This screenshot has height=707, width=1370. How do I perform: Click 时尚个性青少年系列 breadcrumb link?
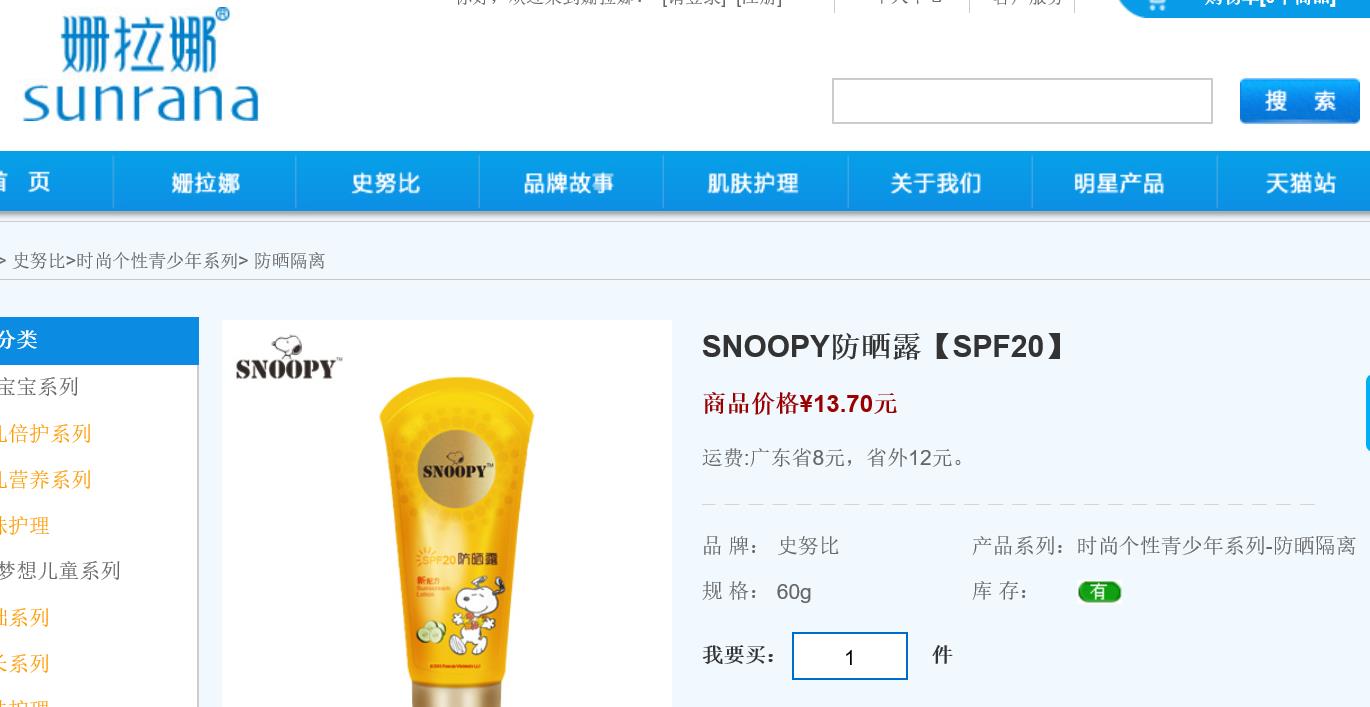[x=157, y=261]
